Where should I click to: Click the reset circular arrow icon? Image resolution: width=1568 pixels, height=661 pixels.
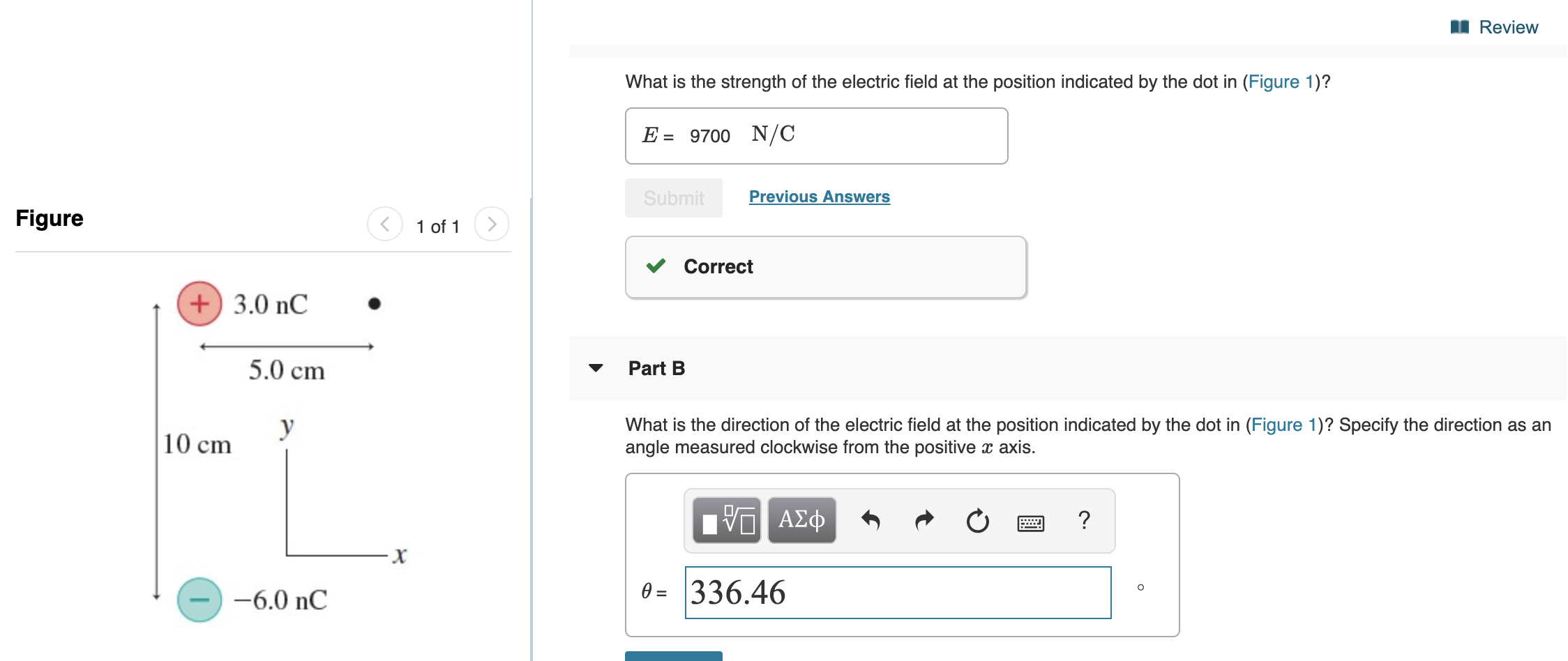point(977,521)
